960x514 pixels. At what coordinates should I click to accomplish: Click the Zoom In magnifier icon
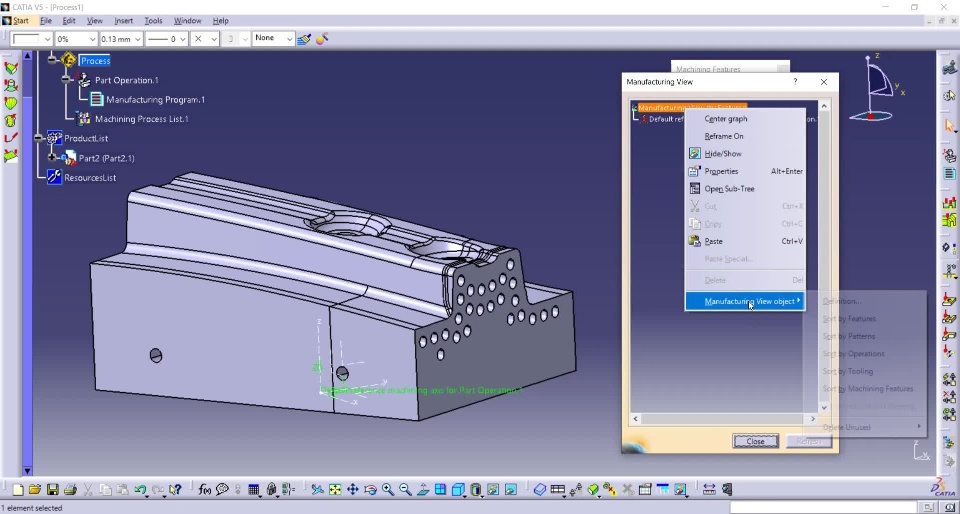click(388, 490)
